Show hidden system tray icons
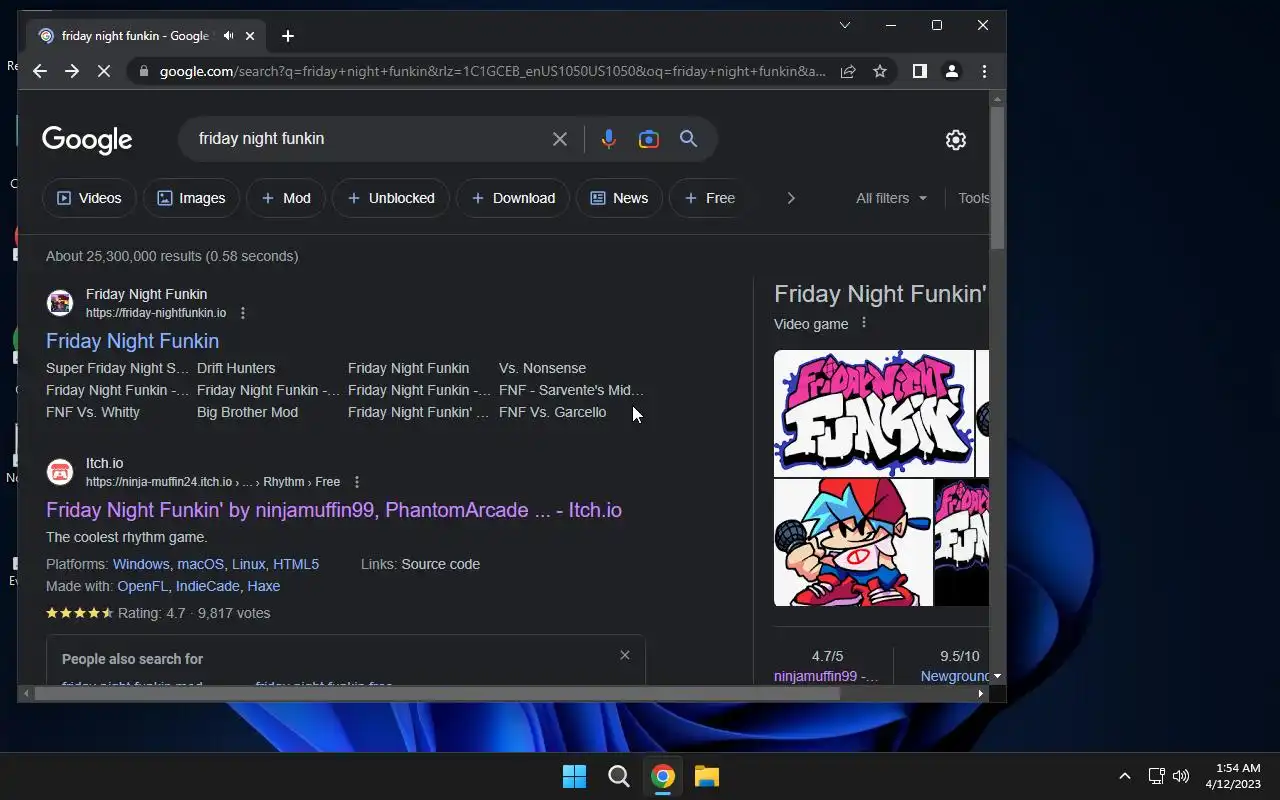The height and width of the screenshot is (800, 1280). (x=1125, y=776)
